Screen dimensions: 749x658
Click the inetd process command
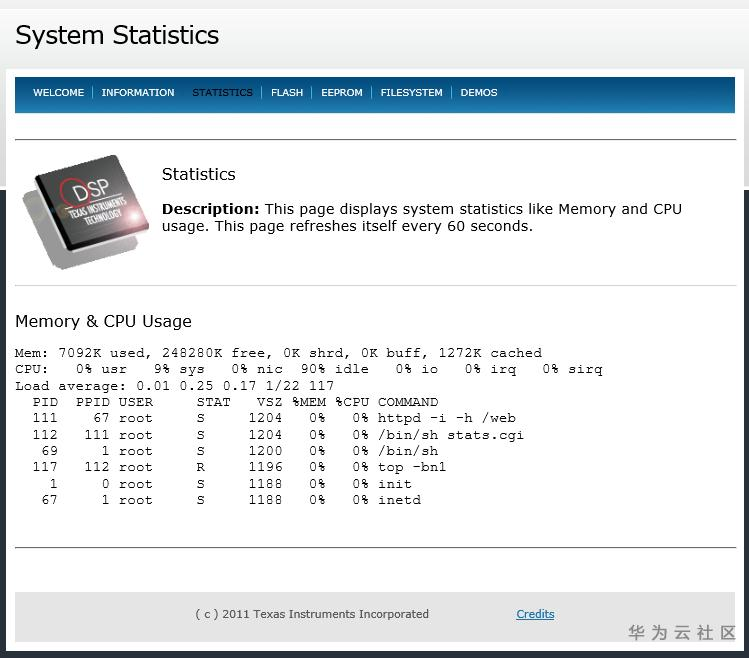[399, 500]
